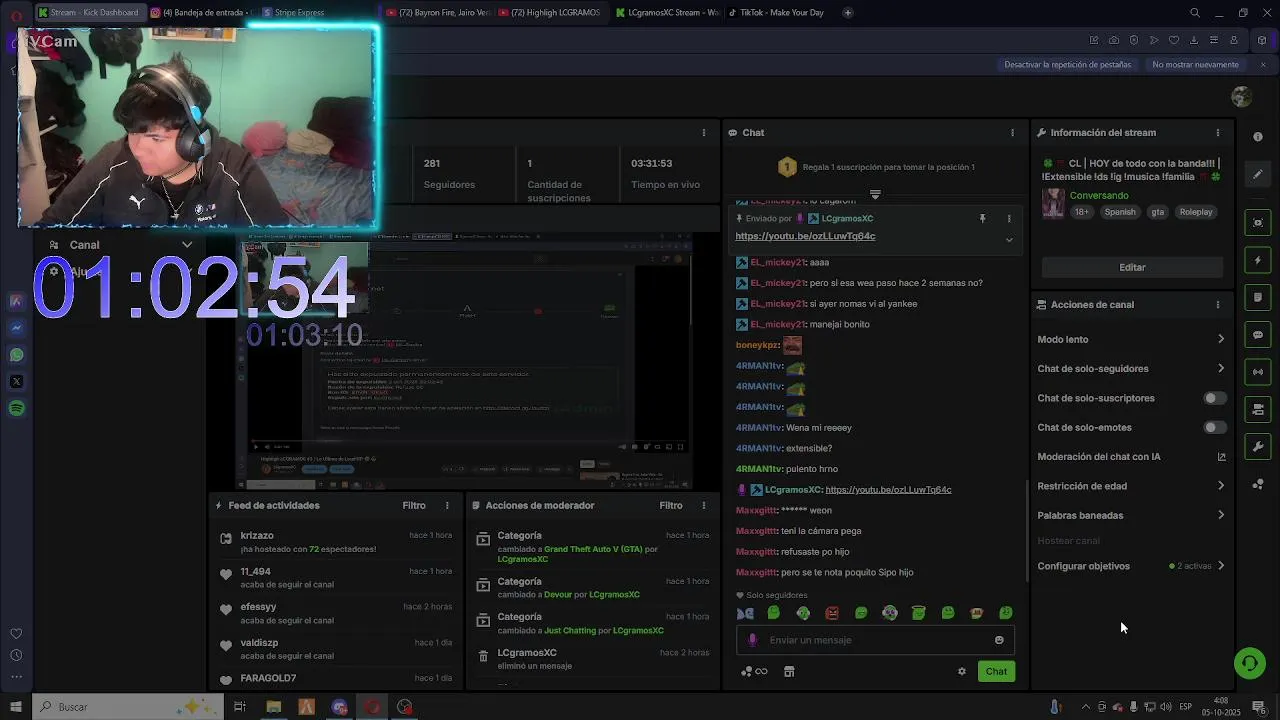This screenshot has height=720, width=1280.
Task: Switch to Bayron Fire, Jairo Vera tab
Action: click(438, 13)
